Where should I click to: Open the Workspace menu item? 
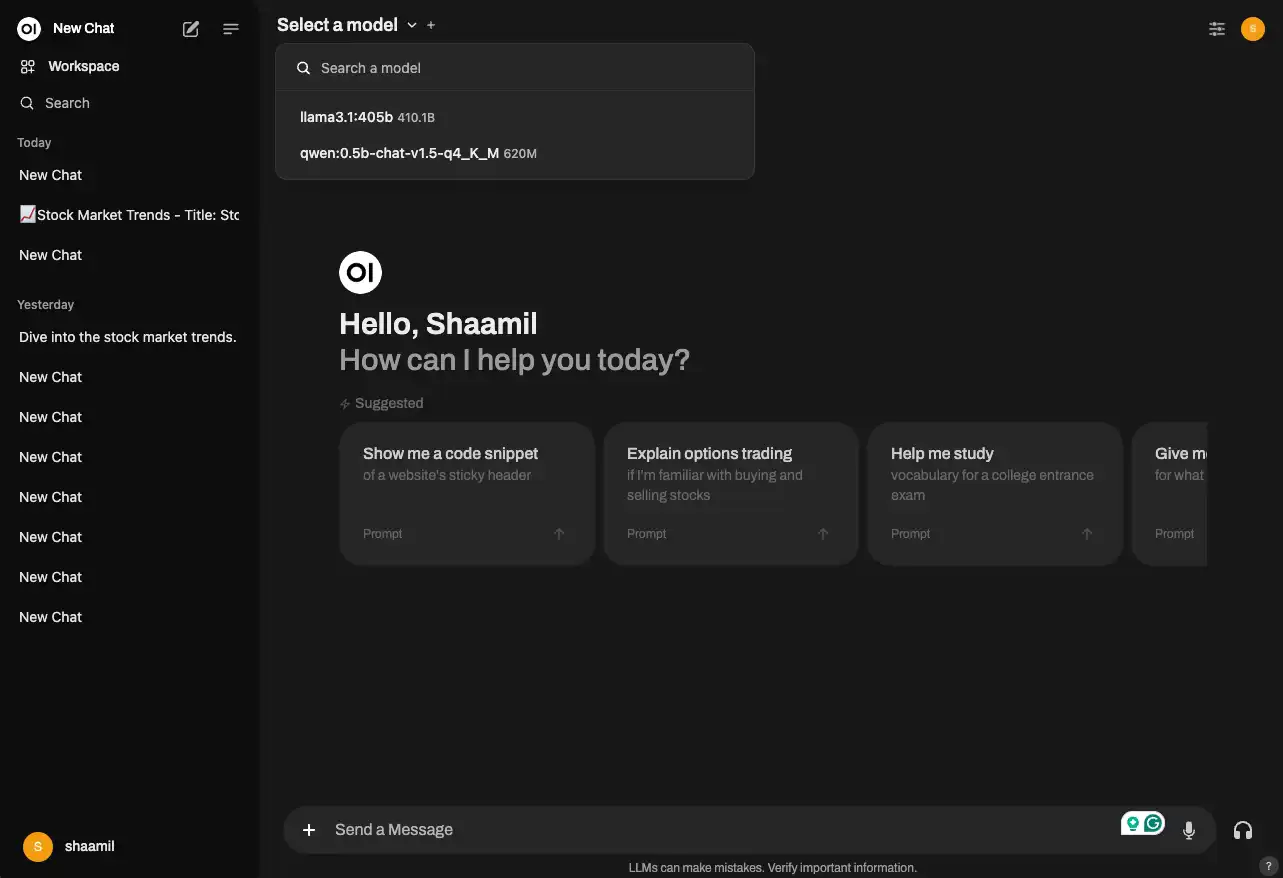[83, 66]
